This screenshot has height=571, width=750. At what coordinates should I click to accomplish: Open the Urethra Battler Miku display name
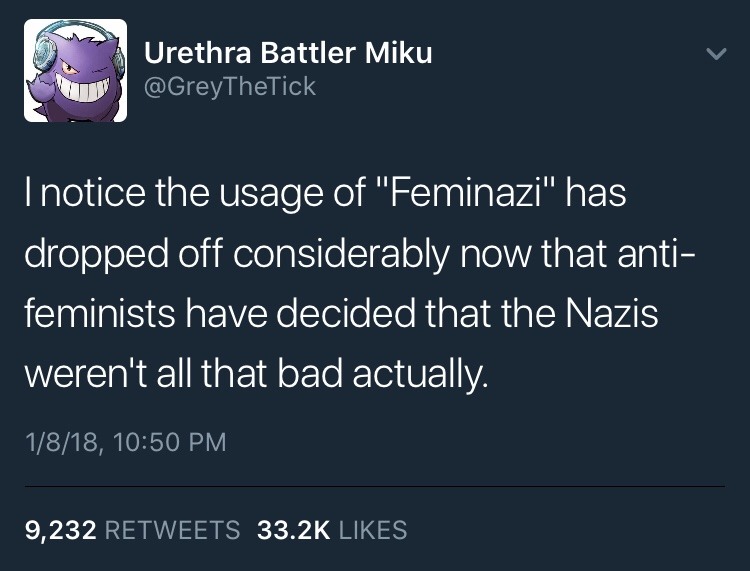(289, 52)
